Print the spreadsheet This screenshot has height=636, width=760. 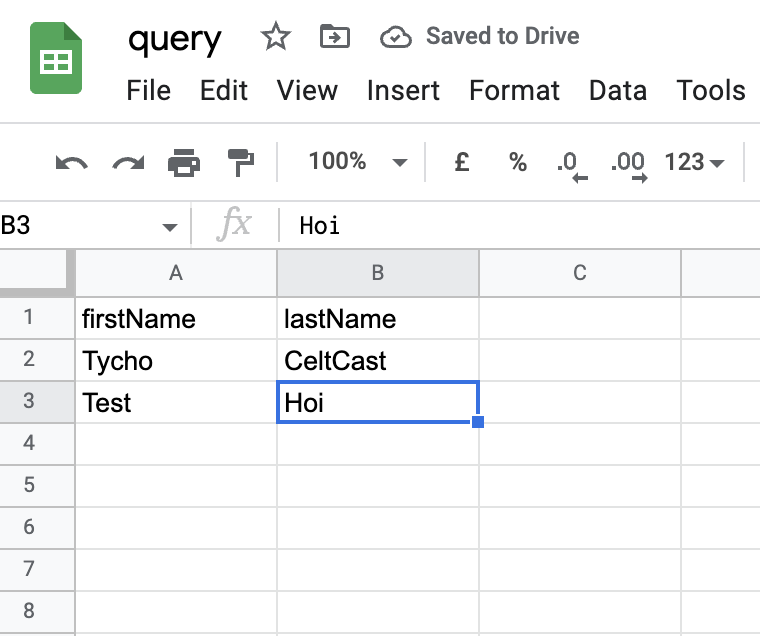184,162
